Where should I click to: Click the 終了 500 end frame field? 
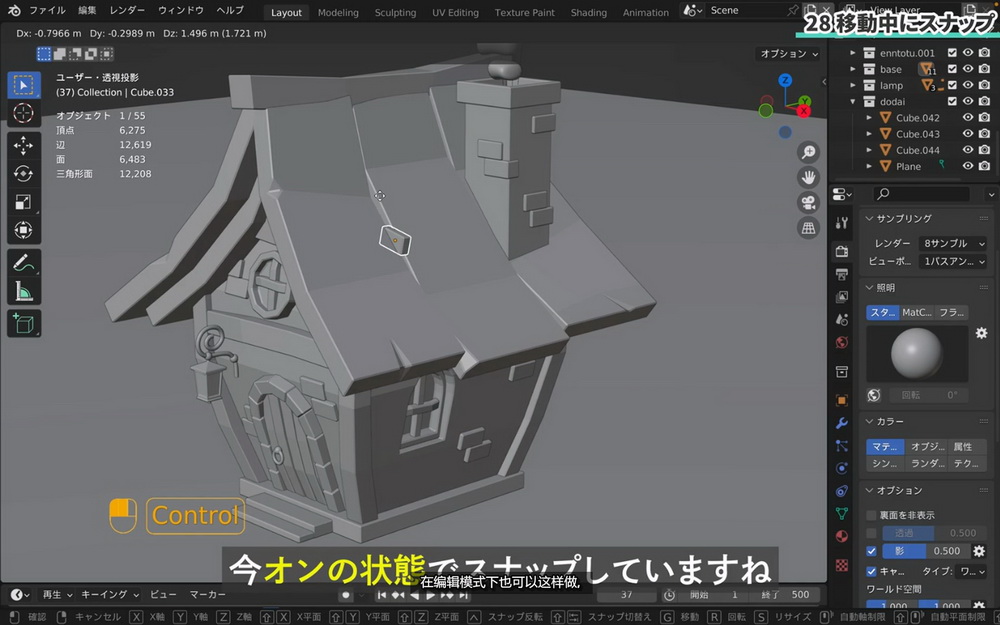tap(786, 594)
